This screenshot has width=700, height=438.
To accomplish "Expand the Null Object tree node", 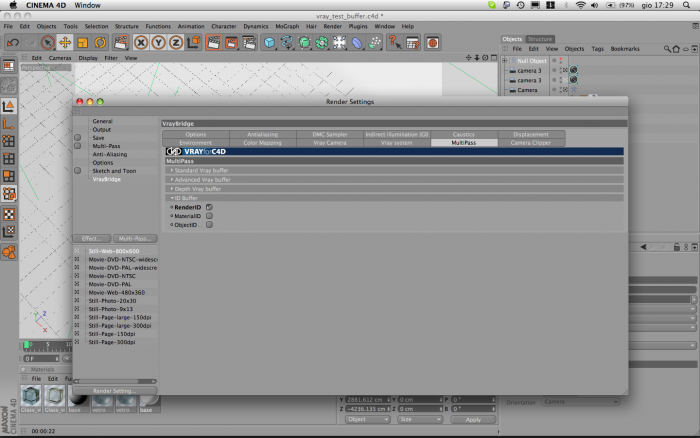I will click(505, 61).
